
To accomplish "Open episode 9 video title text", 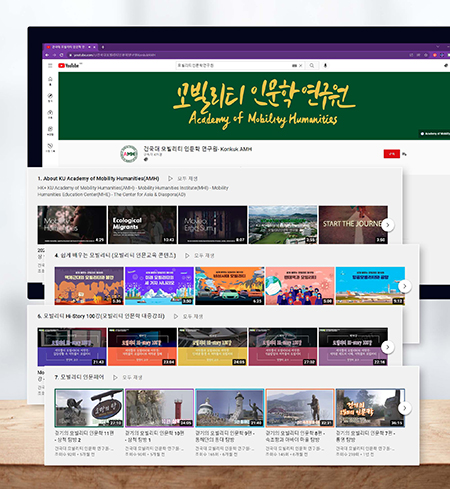I will pos(225,436).
